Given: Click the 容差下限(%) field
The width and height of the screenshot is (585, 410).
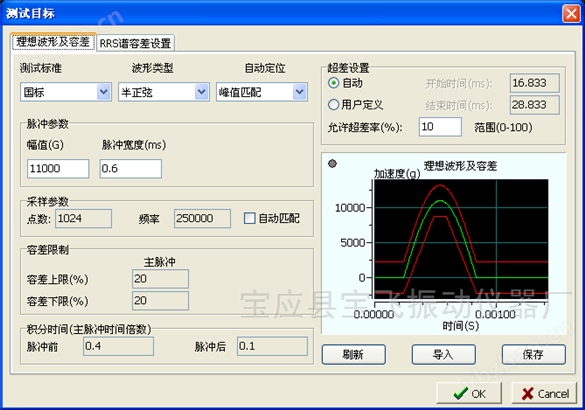Looking at the screenshot, I should (x=160, y=301).
